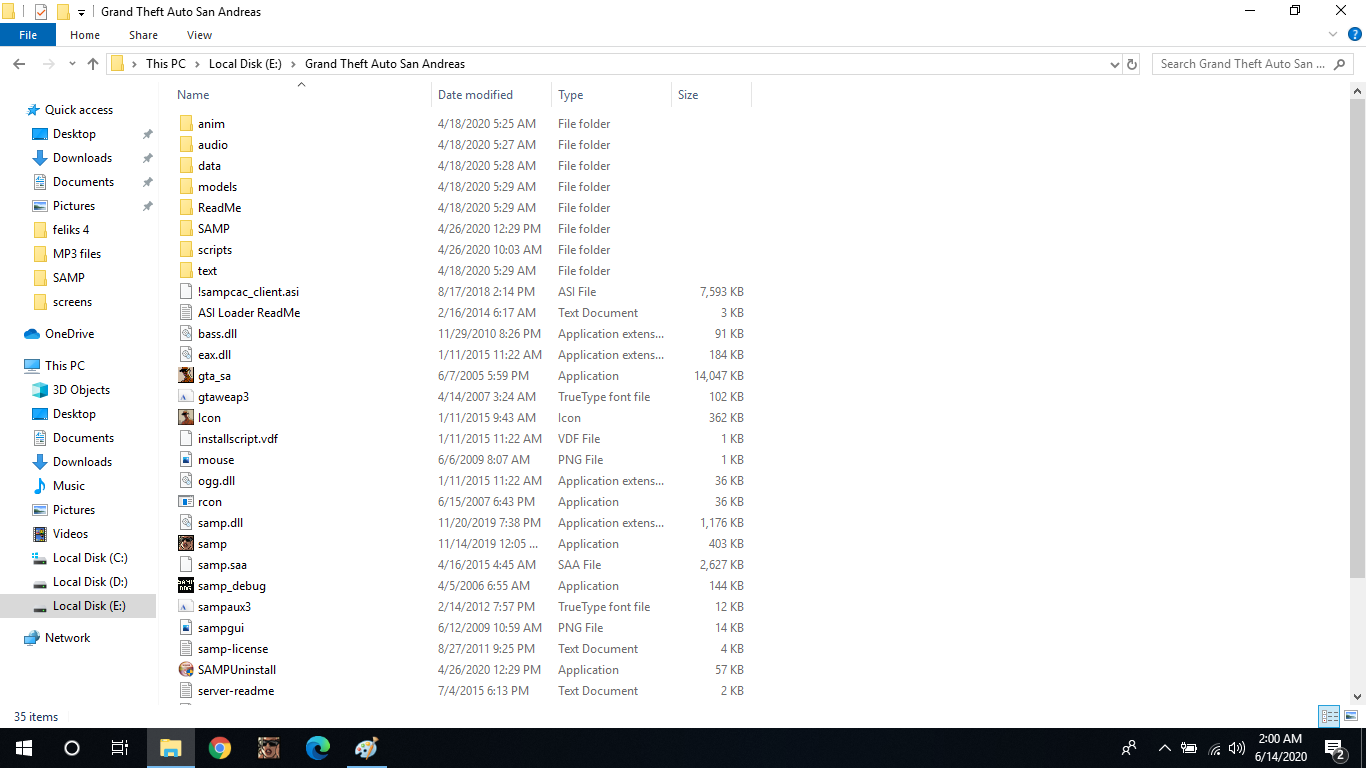Click the anim folder icon
Viewport: 1366px width, 768px height.
tap(186, 124)
